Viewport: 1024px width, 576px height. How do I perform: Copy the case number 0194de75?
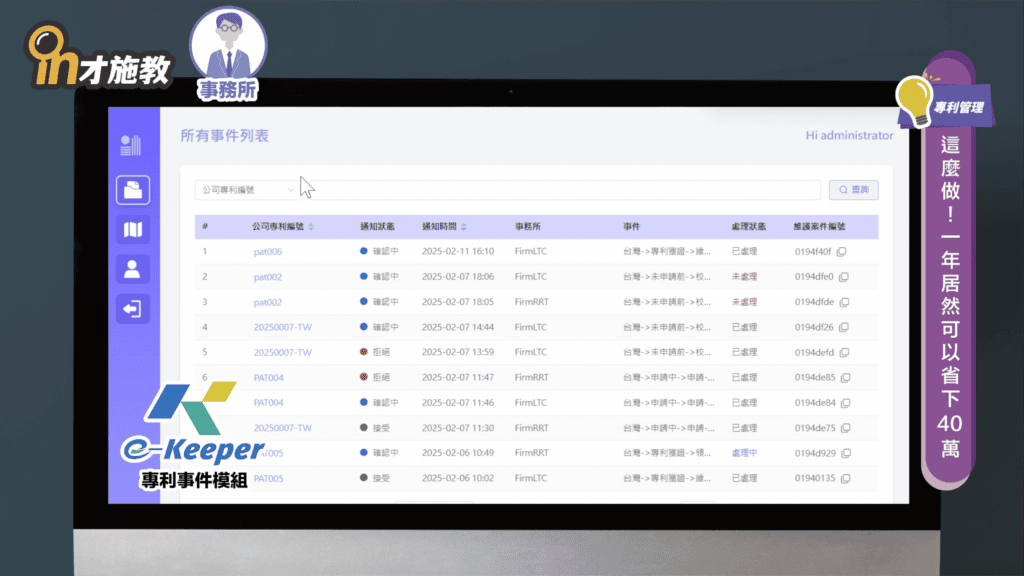coord(843,428)
